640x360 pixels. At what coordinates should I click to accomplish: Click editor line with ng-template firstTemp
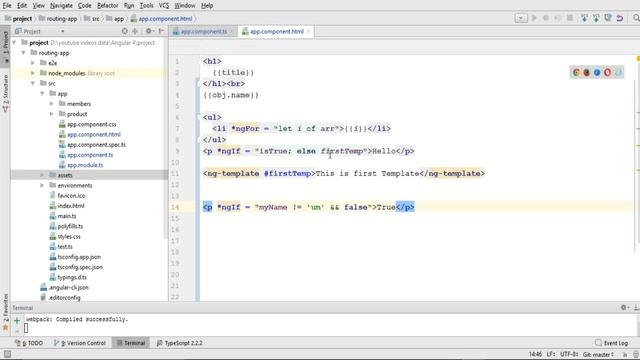pos(344,173)
